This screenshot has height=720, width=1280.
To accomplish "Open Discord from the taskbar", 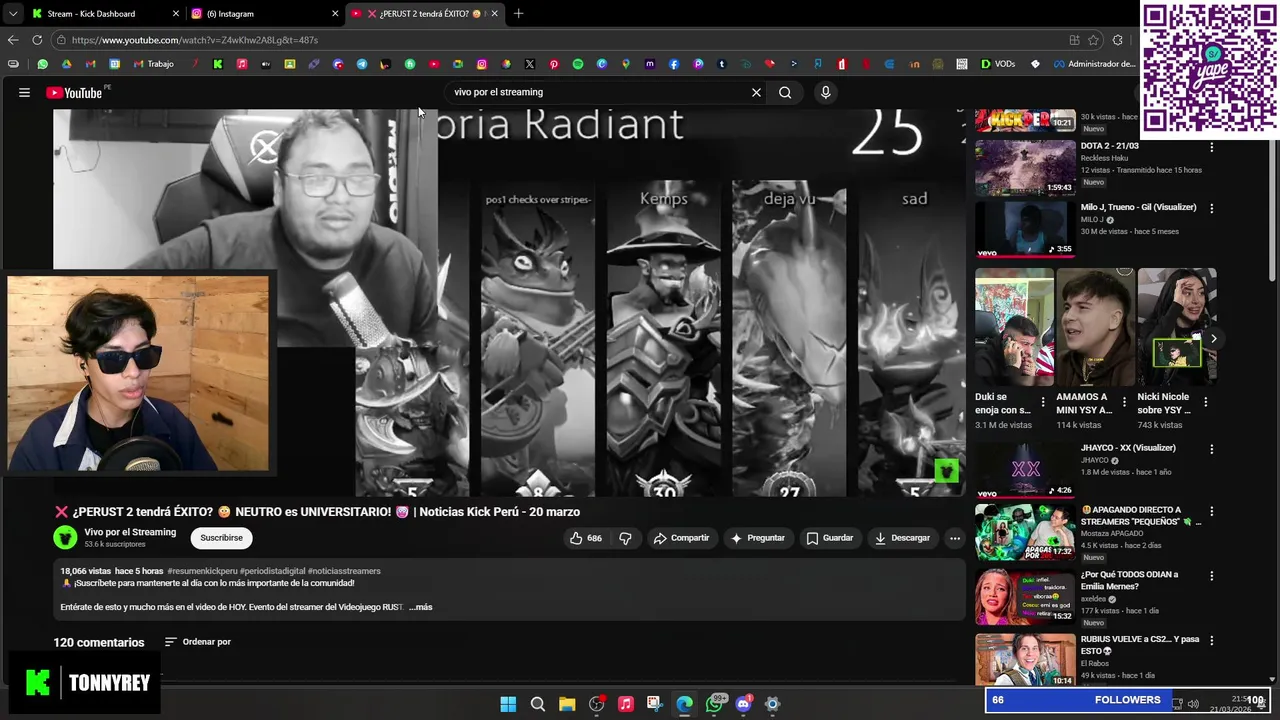I will point(743,704).
